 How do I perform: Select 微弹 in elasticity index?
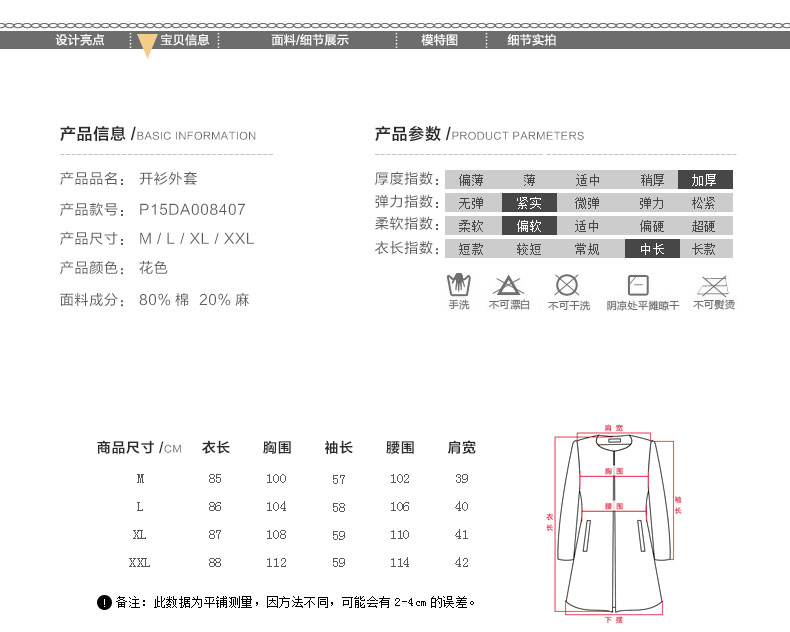[587, 203]
